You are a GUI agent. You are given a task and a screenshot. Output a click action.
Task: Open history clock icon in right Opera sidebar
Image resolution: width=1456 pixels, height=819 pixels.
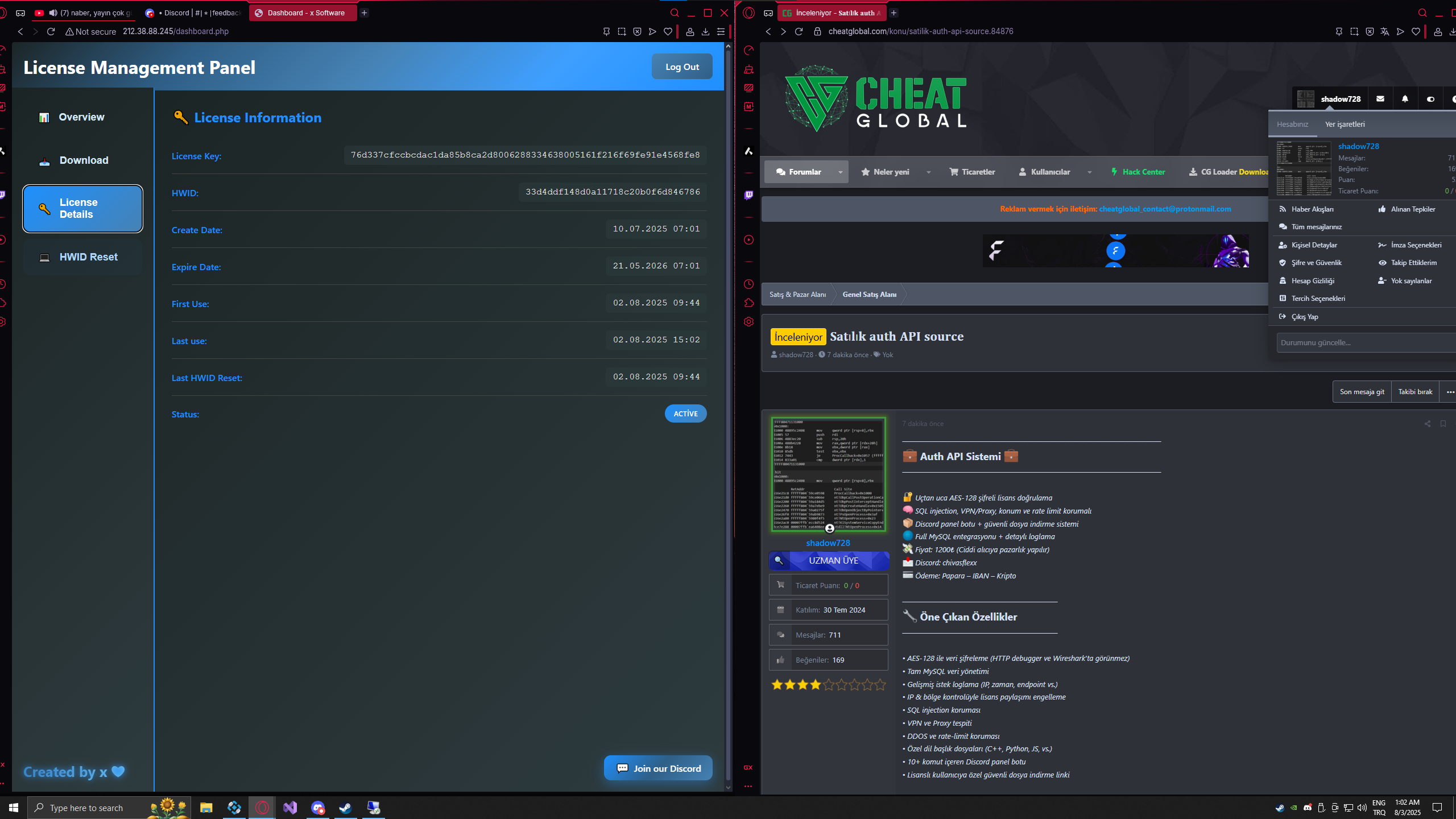coord(748,284)
